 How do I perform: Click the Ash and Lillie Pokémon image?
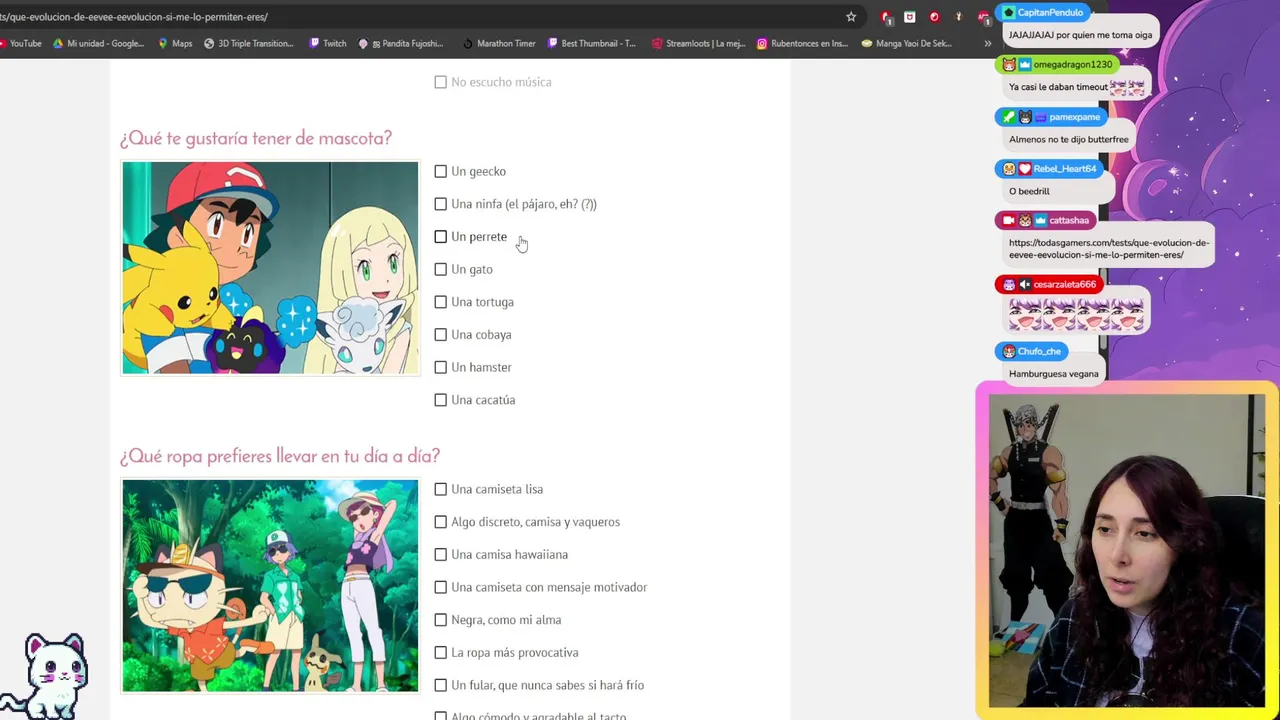click(270, 268)
